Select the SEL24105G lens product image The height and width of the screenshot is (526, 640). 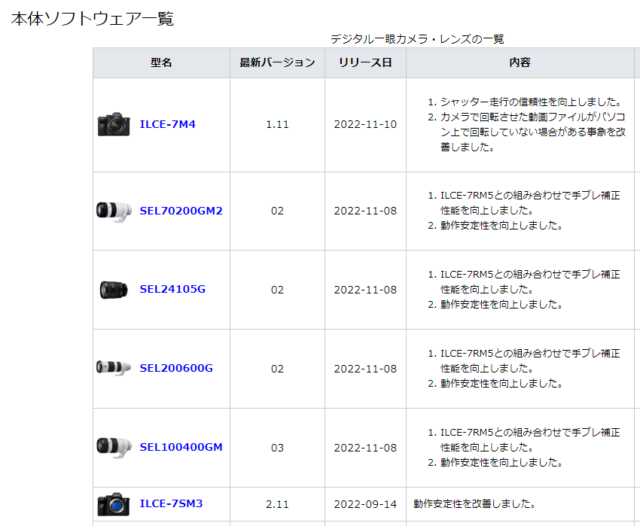coord(114,290)
